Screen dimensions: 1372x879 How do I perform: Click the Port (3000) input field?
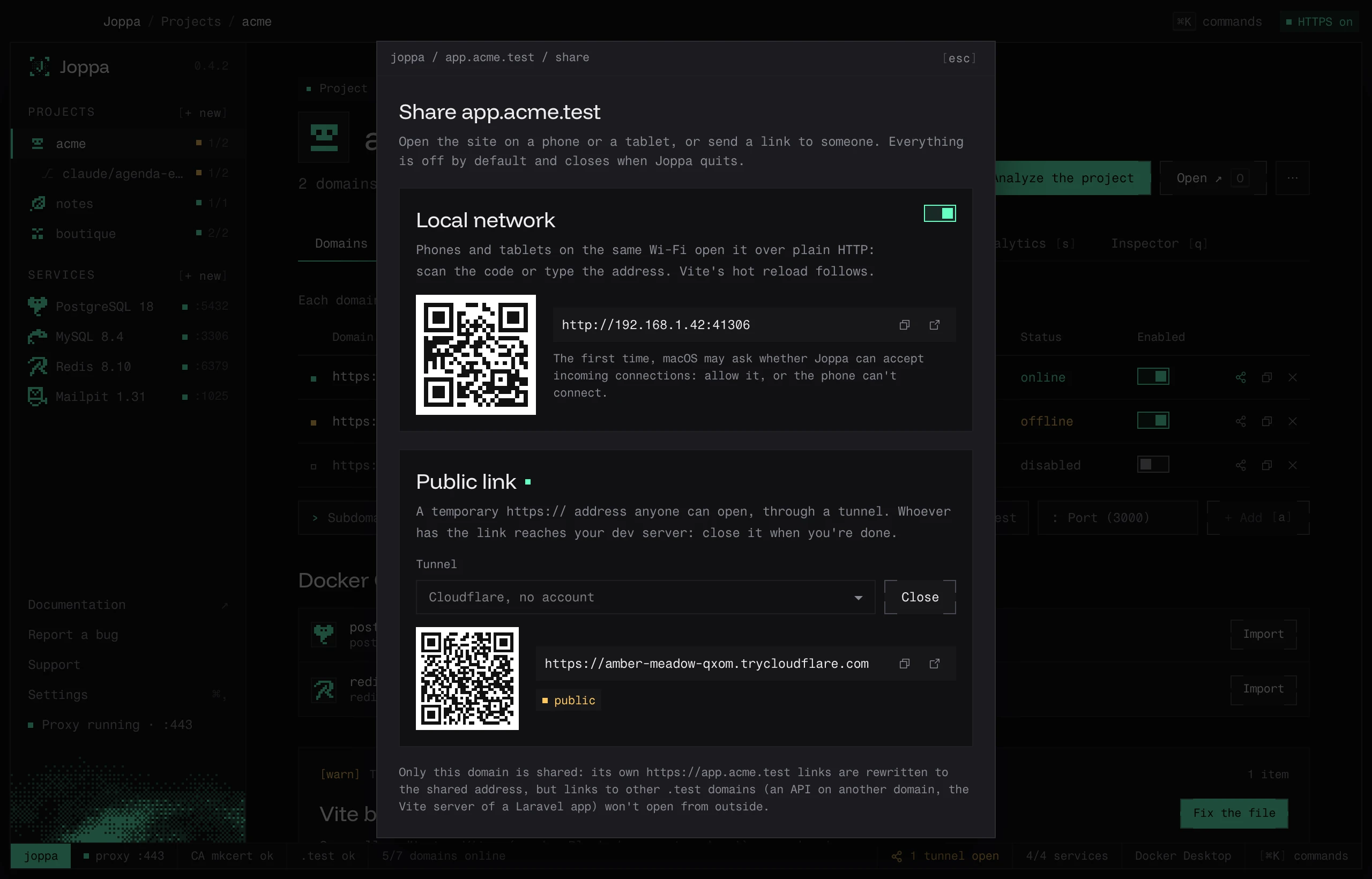click(1117, 518)
